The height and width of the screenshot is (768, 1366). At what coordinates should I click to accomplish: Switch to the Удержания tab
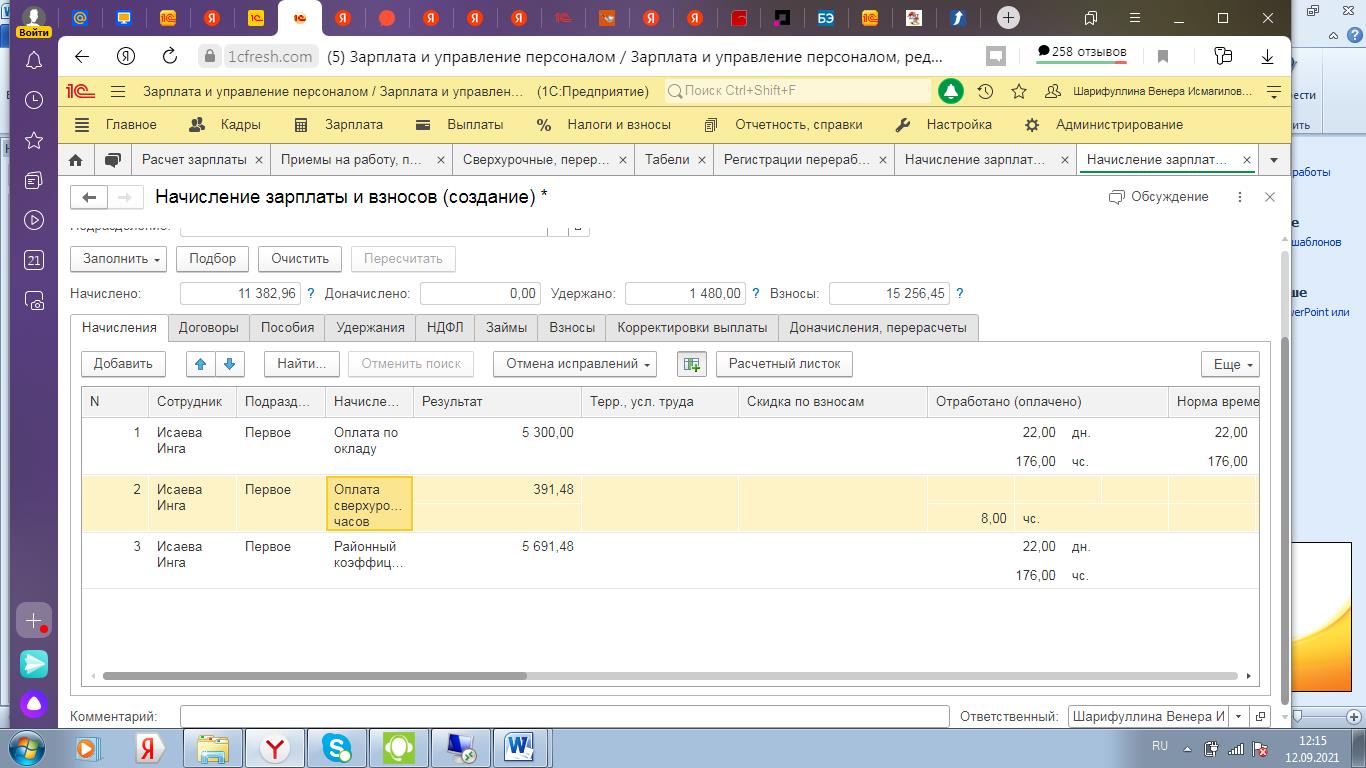(x=370, y=327)
